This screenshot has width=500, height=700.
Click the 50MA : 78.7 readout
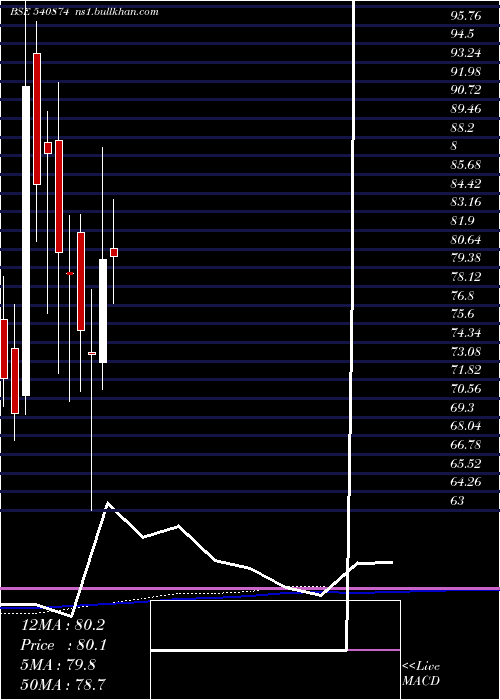62,684
